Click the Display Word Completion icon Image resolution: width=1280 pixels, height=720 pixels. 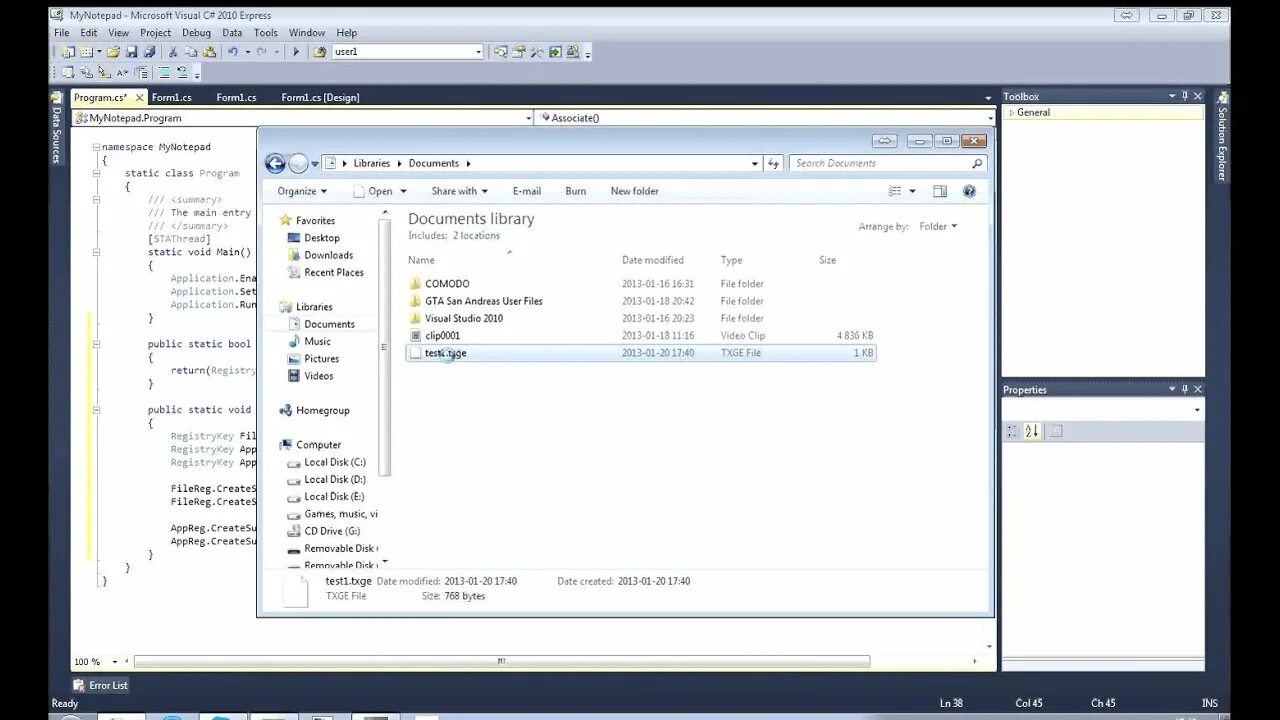(122, 72)
